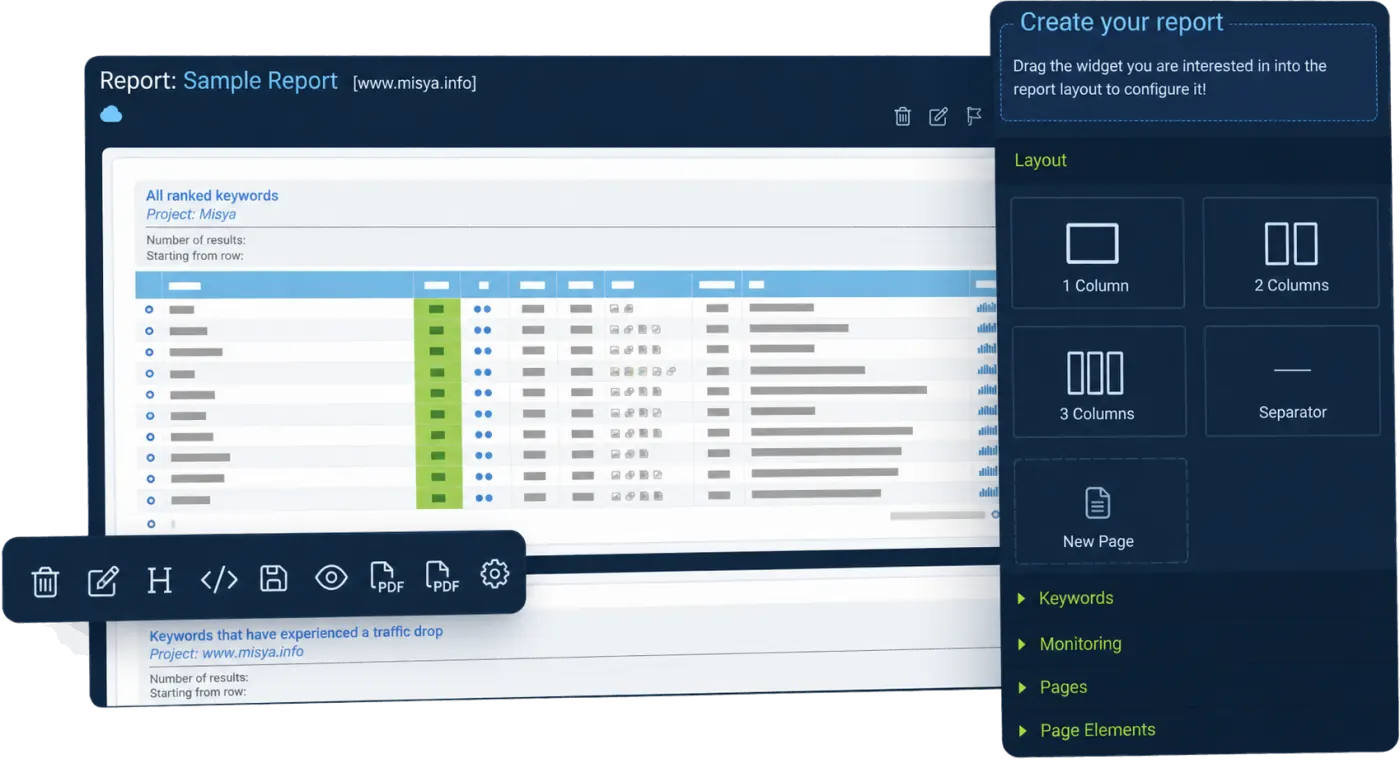This screenshot has height=764, width=1400.
Task: Select the Separator layout widget
Action: pos(1292,380)
